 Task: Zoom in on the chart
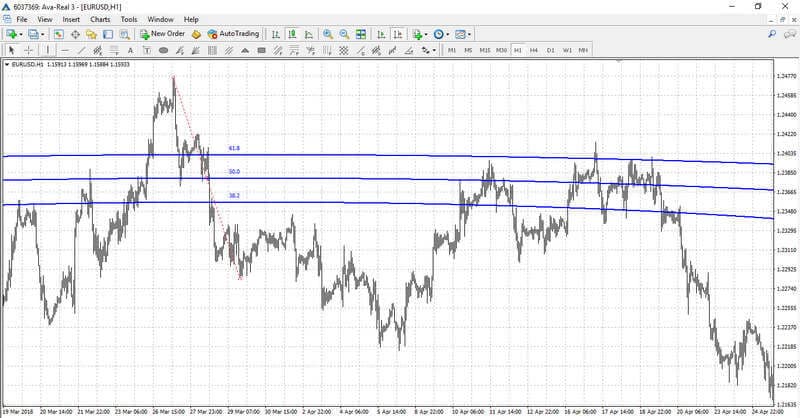[328, 34]
